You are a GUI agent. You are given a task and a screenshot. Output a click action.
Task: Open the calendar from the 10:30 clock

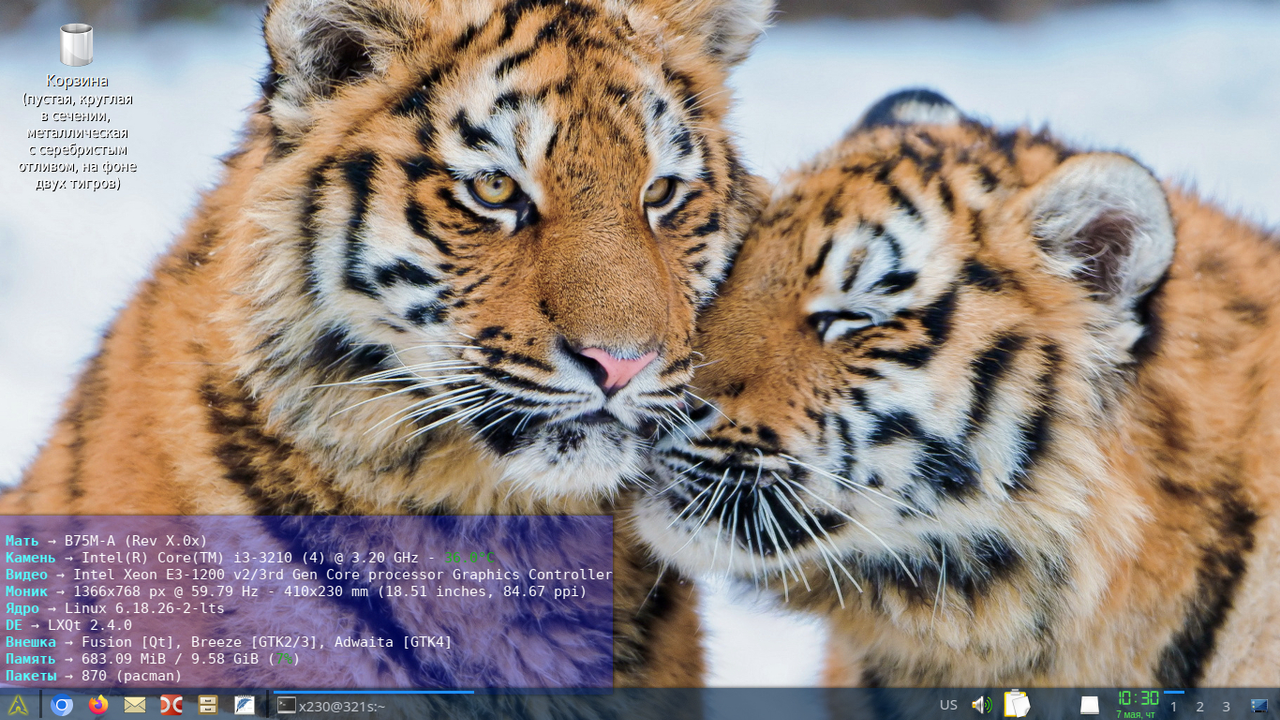point(1138,704)
